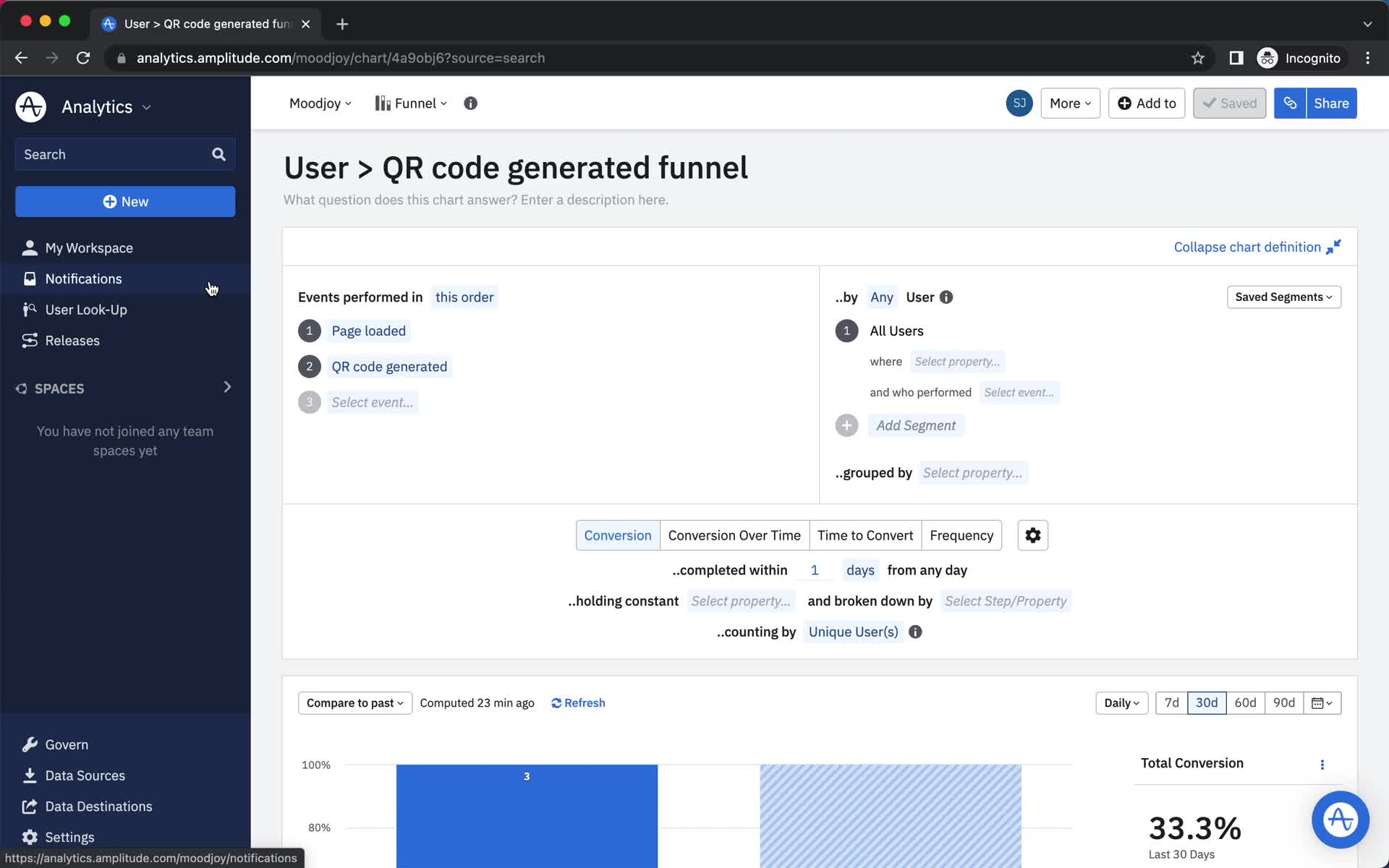Expand the Saved Segments dropdown

pyautogui.click(x=1283, y=296)
